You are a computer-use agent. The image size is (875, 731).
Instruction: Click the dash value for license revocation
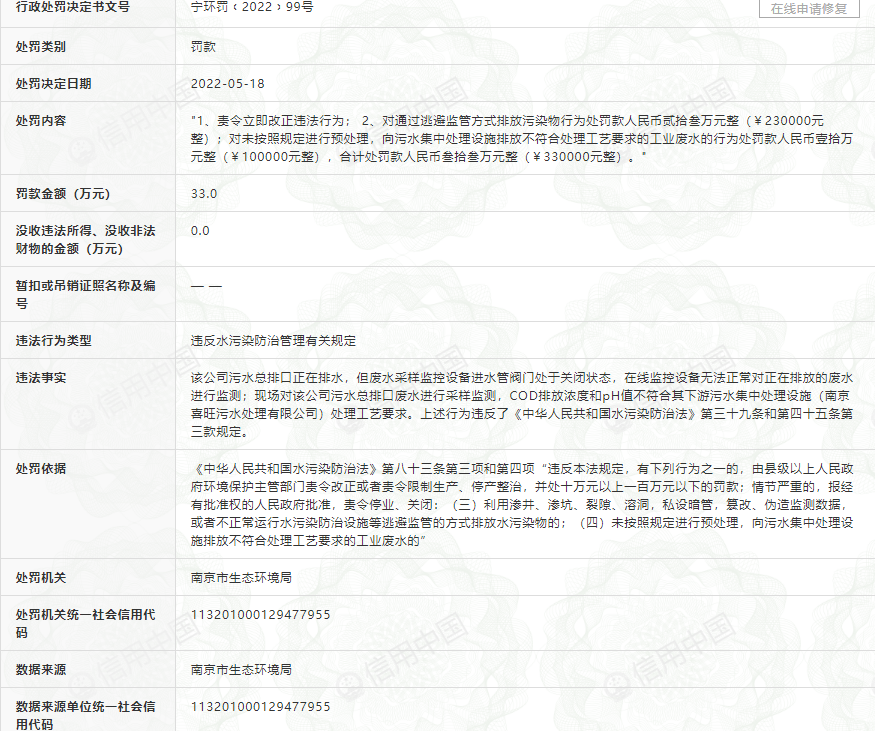(x=206, y=286)
